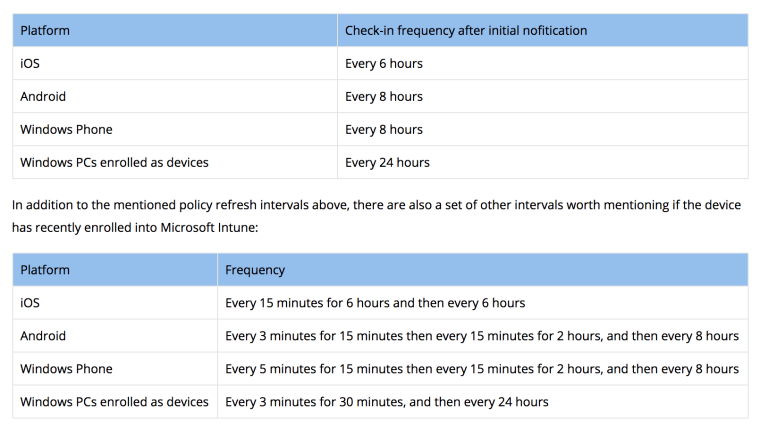Click the paragraph mentioning Microsoft Intune
This screenshot has height=427, width=760.
376,215
